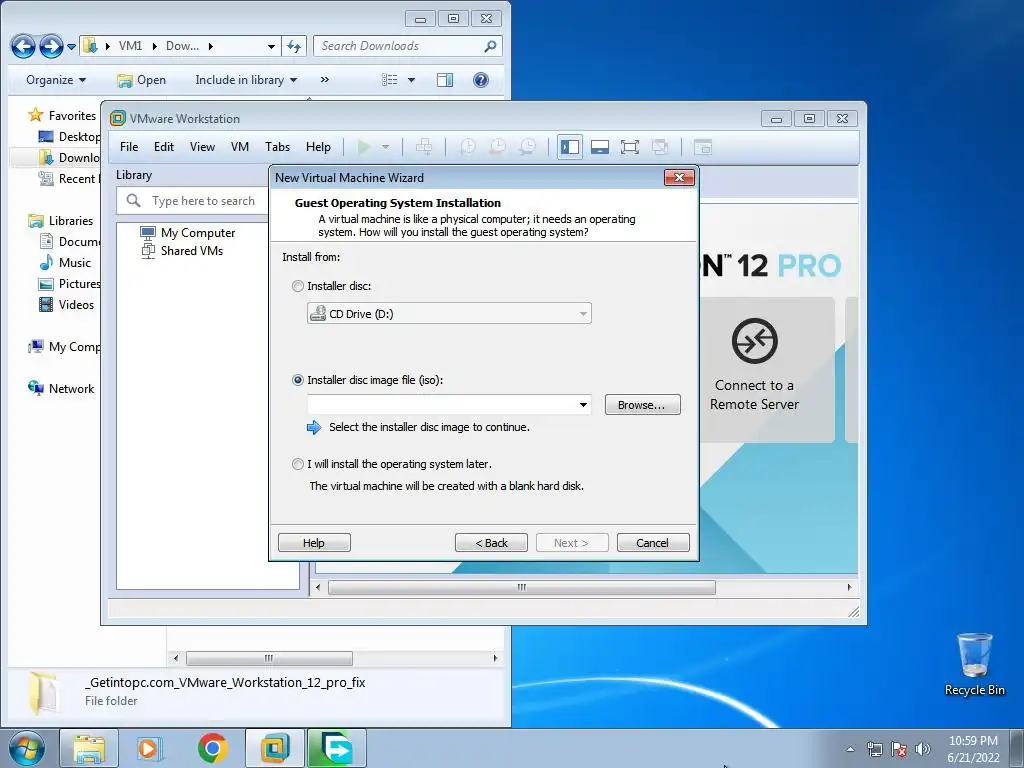Click the Google Chrome taskbar icon
This screenshot has height=768, width=1024.
click(212, 749)
